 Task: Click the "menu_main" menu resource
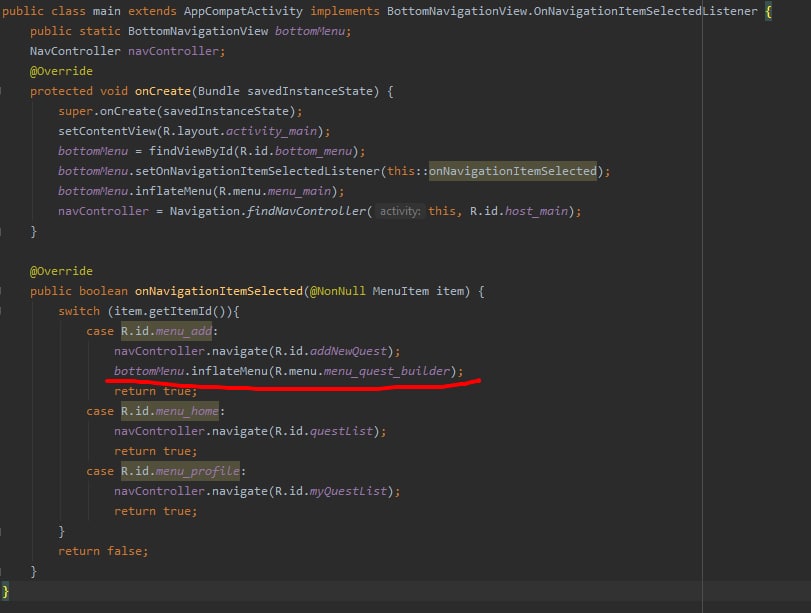tap(299, 191)
